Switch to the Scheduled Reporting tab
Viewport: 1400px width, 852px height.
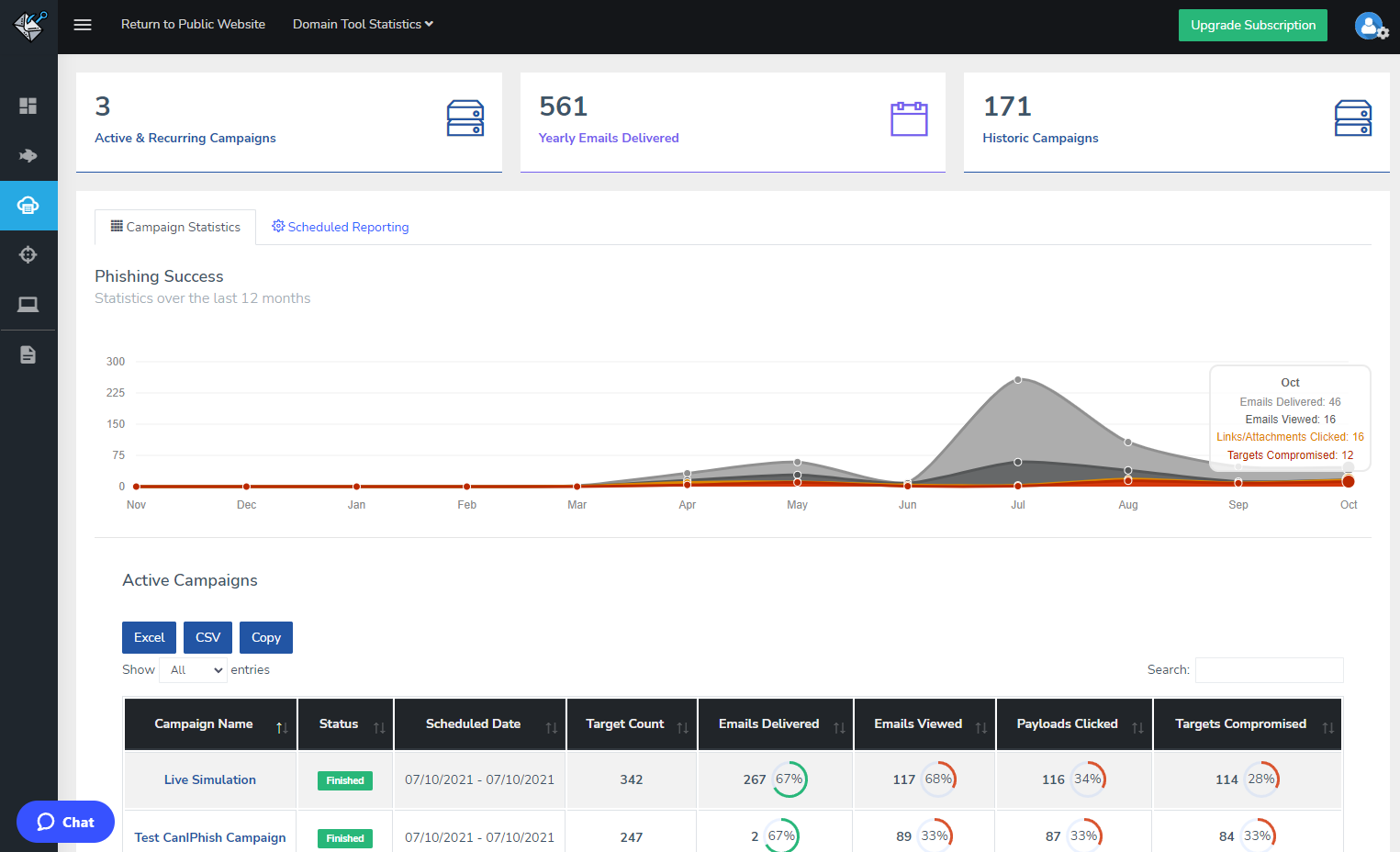[x=340, y=227]
